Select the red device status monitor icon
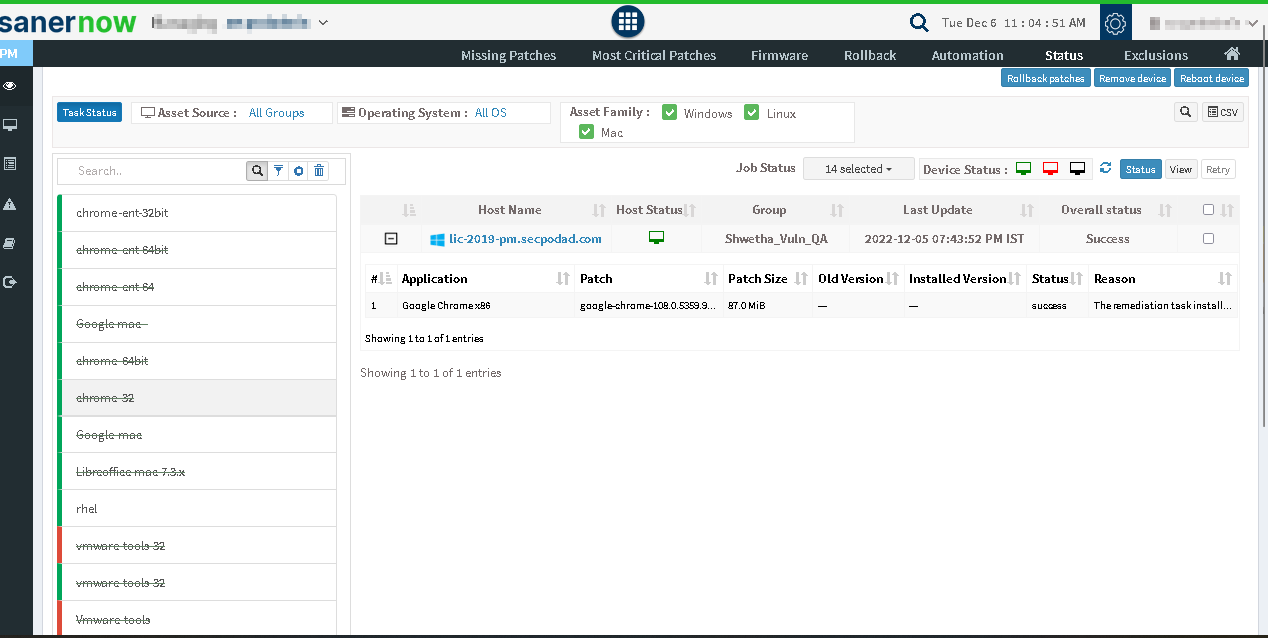Screen dimensions: 1268x638 click(x=1050, y=169)
